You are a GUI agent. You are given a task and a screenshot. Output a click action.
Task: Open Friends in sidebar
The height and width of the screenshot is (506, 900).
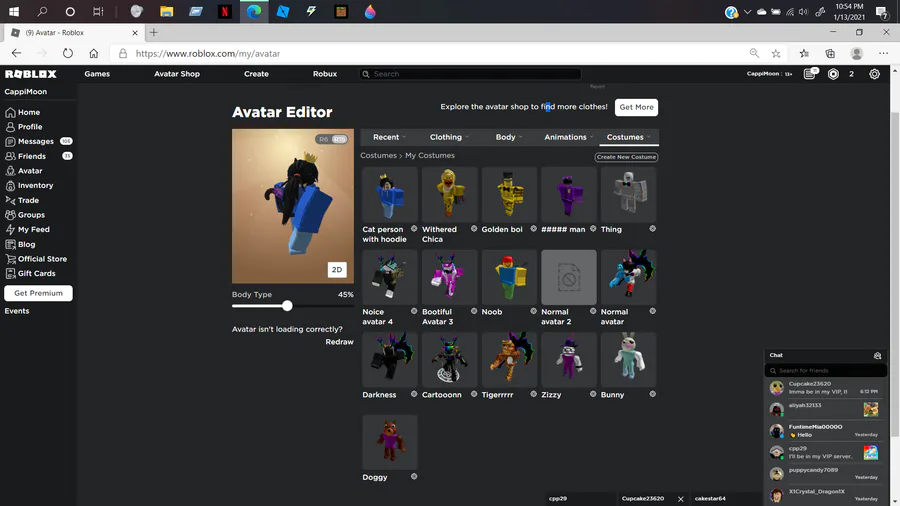(32, 156)
